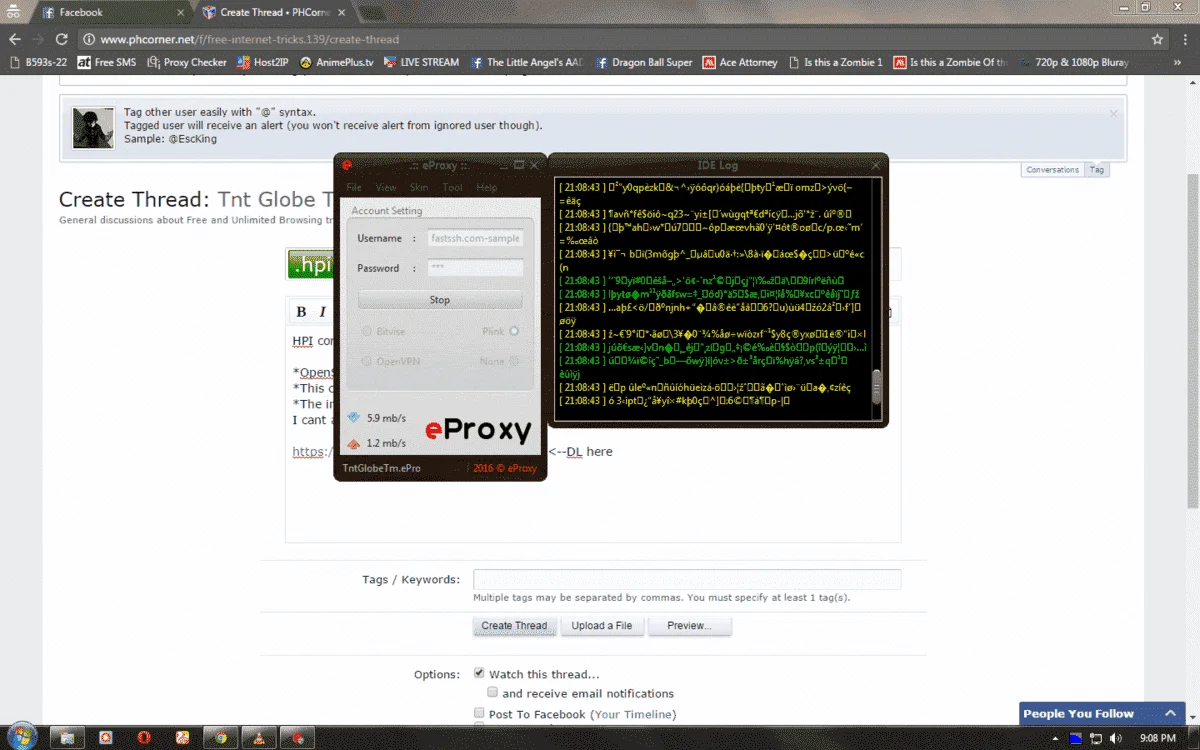
Task: Enable Post To Facebook checkbox
Action: 479,713
